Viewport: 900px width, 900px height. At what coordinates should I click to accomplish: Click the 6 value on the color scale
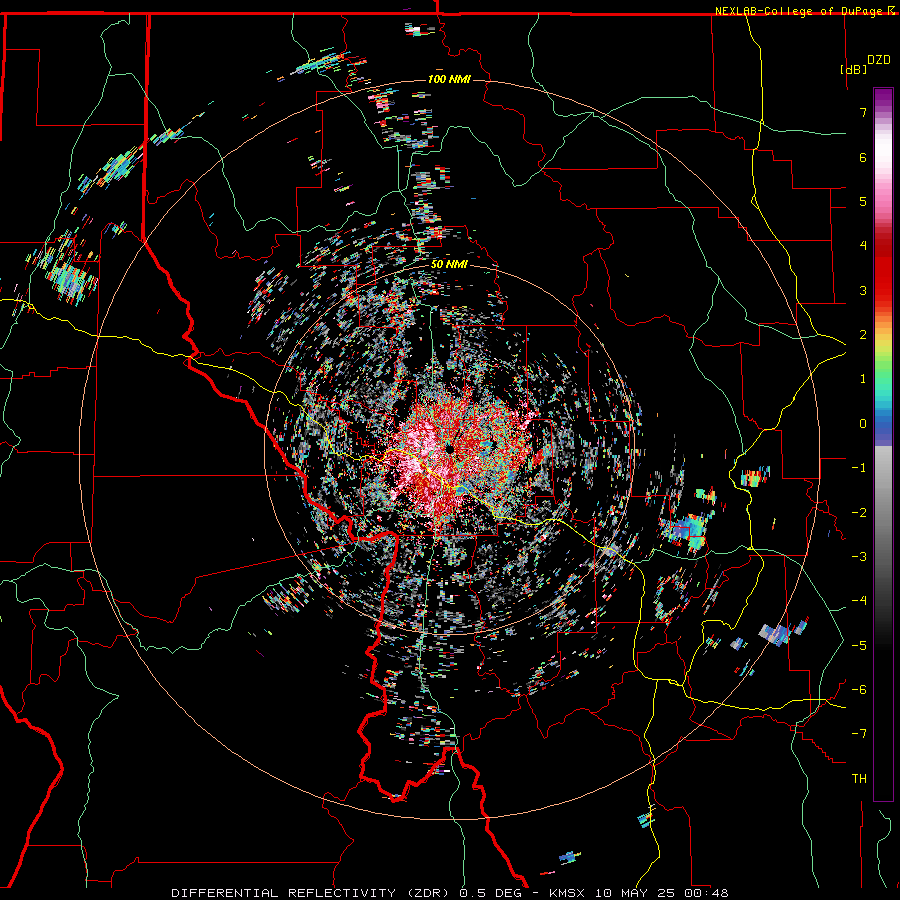coord(863,157)
